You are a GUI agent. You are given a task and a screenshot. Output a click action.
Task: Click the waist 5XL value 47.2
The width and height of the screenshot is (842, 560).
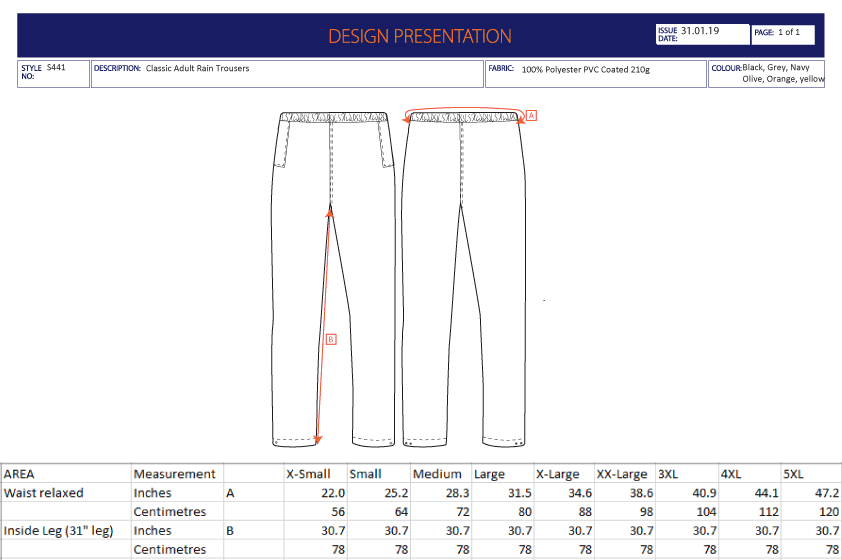[x=827, y=493]
